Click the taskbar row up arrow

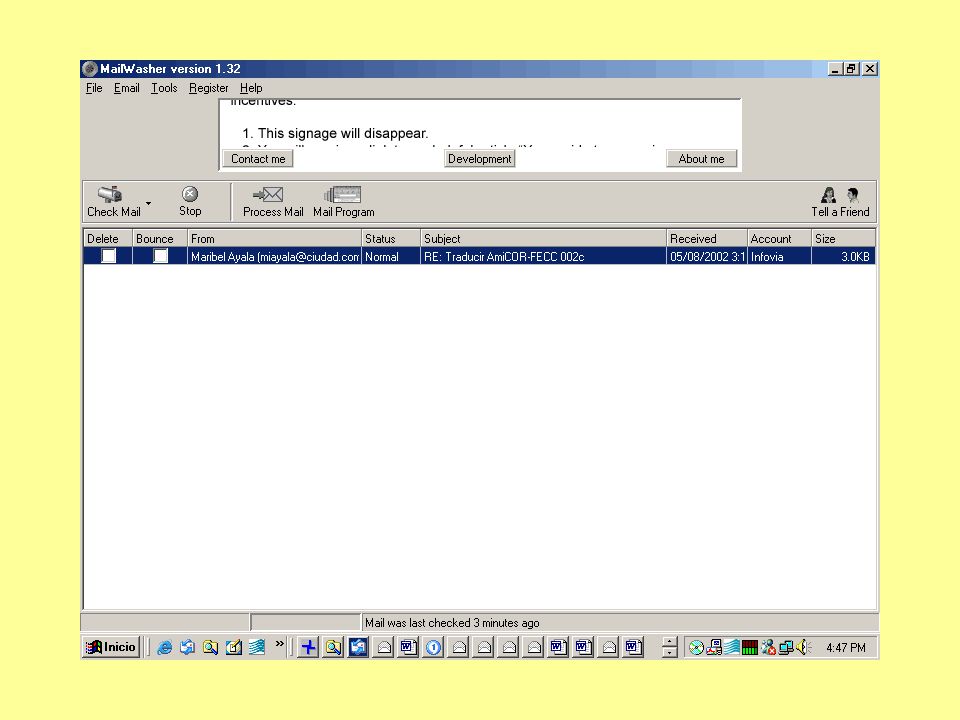click(670, 642)
